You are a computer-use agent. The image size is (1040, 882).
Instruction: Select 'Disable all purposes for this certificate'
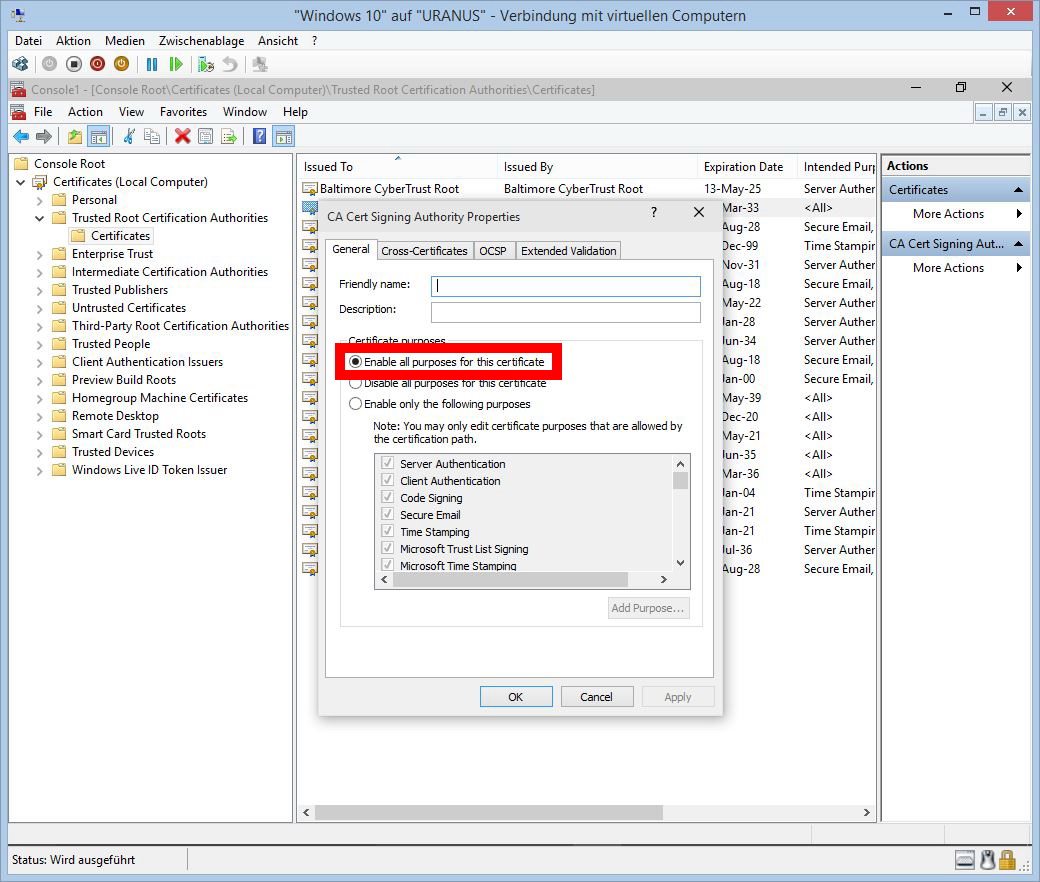(355, 383)
